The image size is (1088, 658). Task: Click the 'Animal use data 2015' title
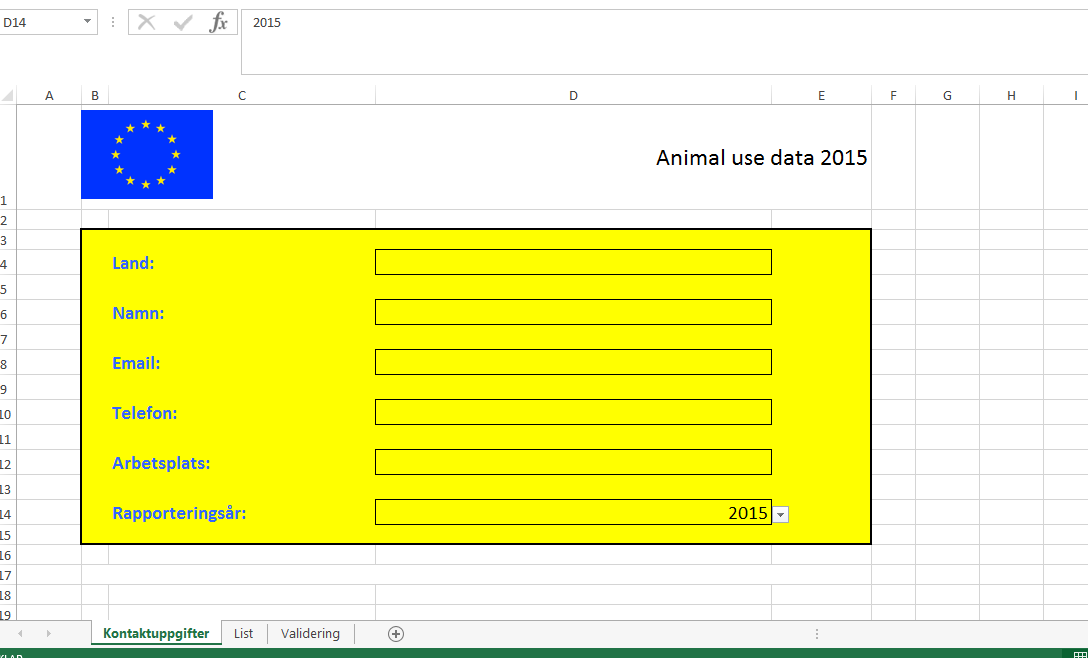pyautogui.click(x=761, y=158)
